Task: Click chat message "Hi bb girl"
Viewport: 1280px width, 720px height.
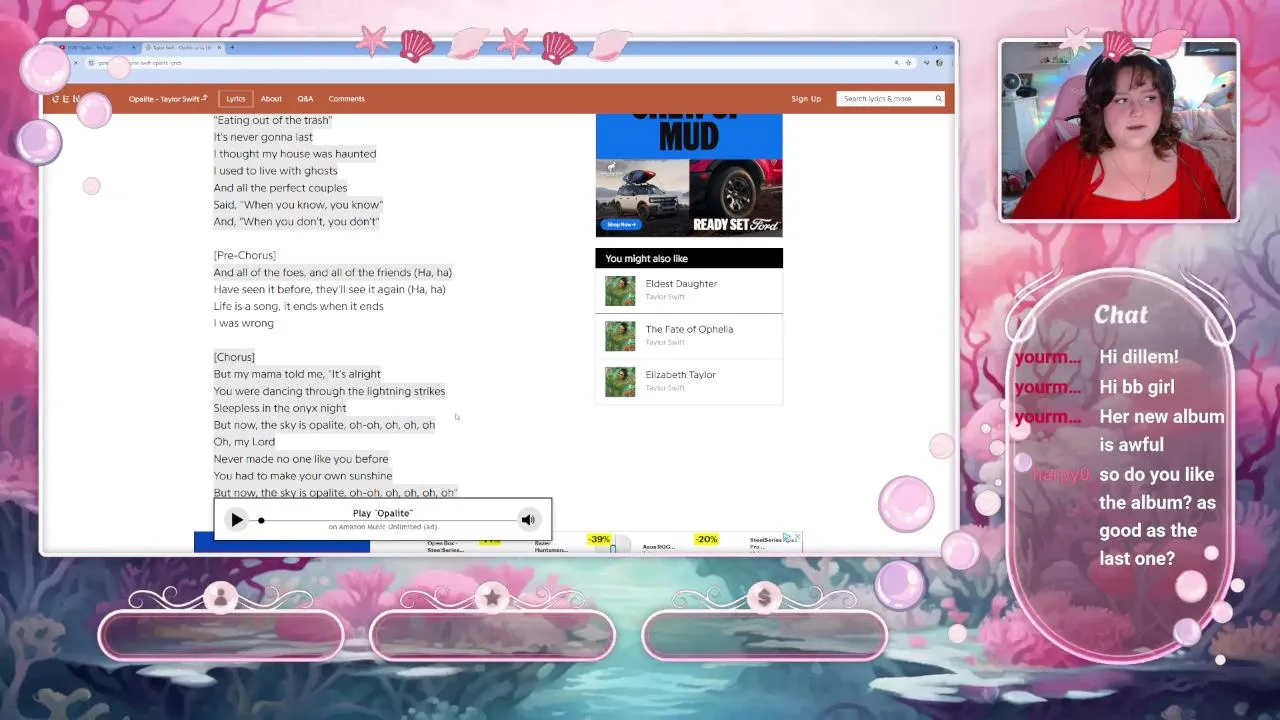Action: coord(1137,387)
